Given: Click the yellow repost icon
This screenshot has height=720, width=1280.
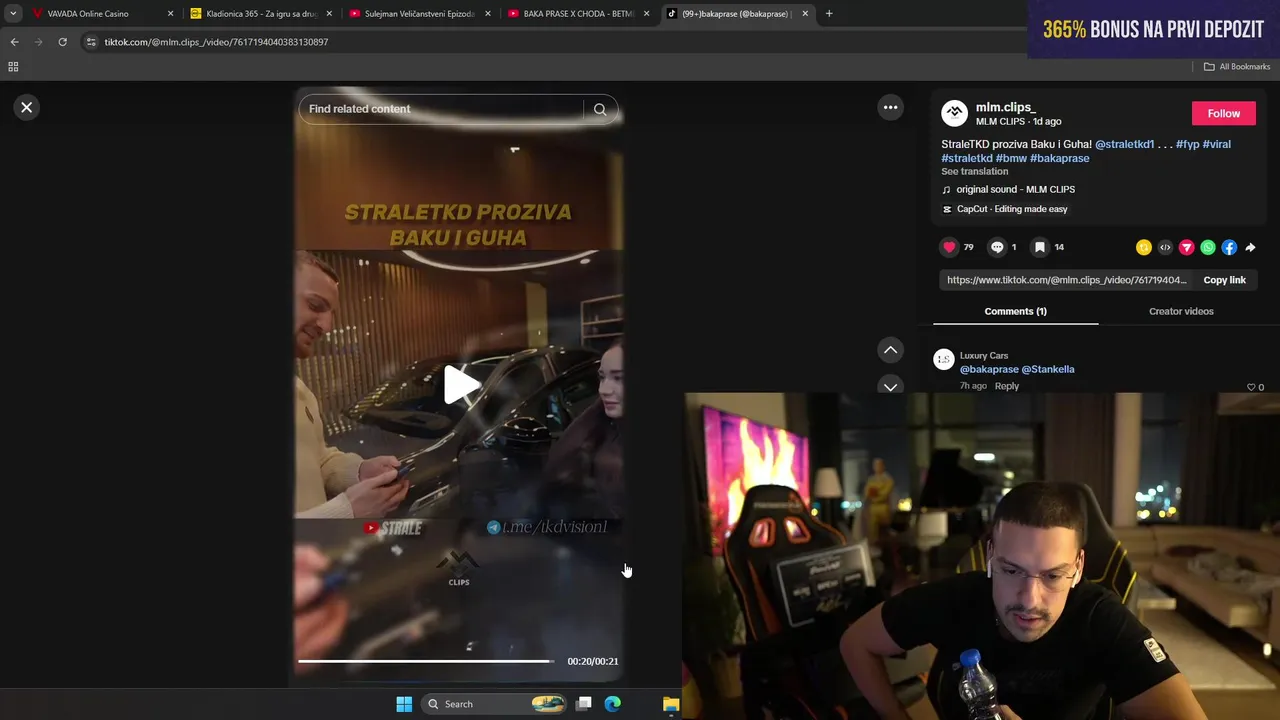Looking at the screenshot, I should pyautogui.click(x=1144, y=247).
